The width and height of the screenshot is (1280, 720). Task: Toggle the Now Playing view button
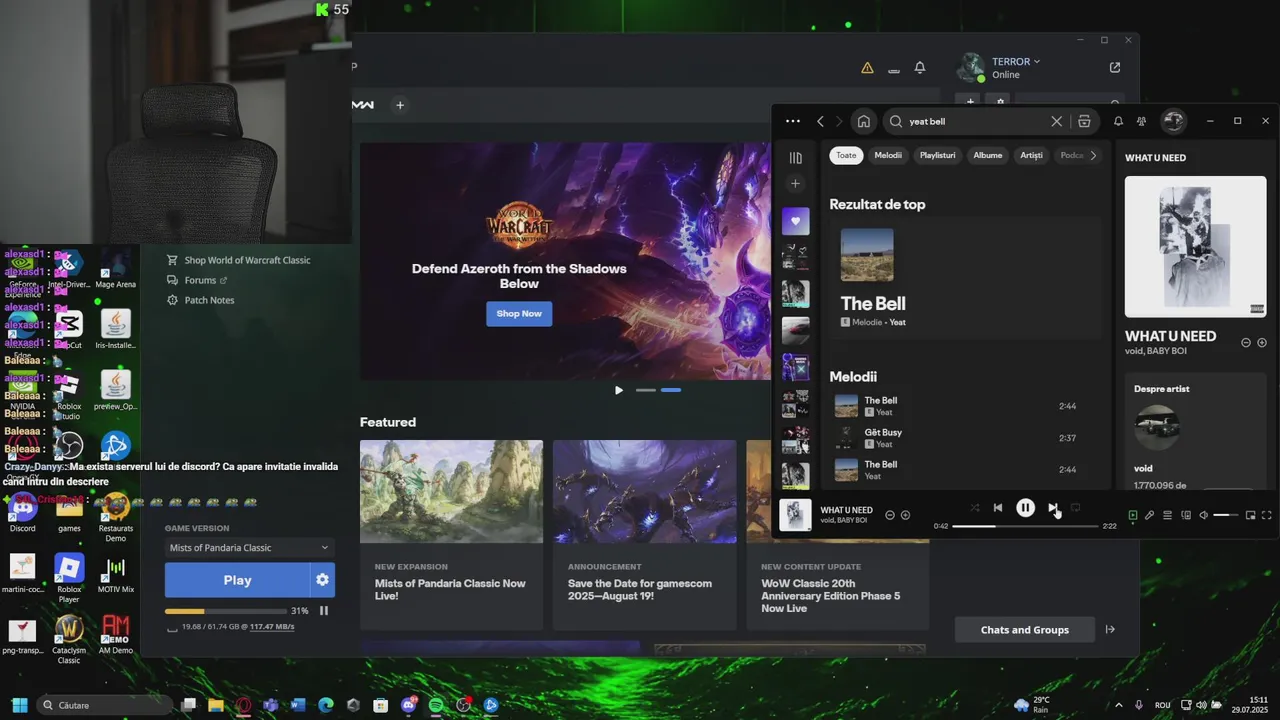pos(1133,515)
